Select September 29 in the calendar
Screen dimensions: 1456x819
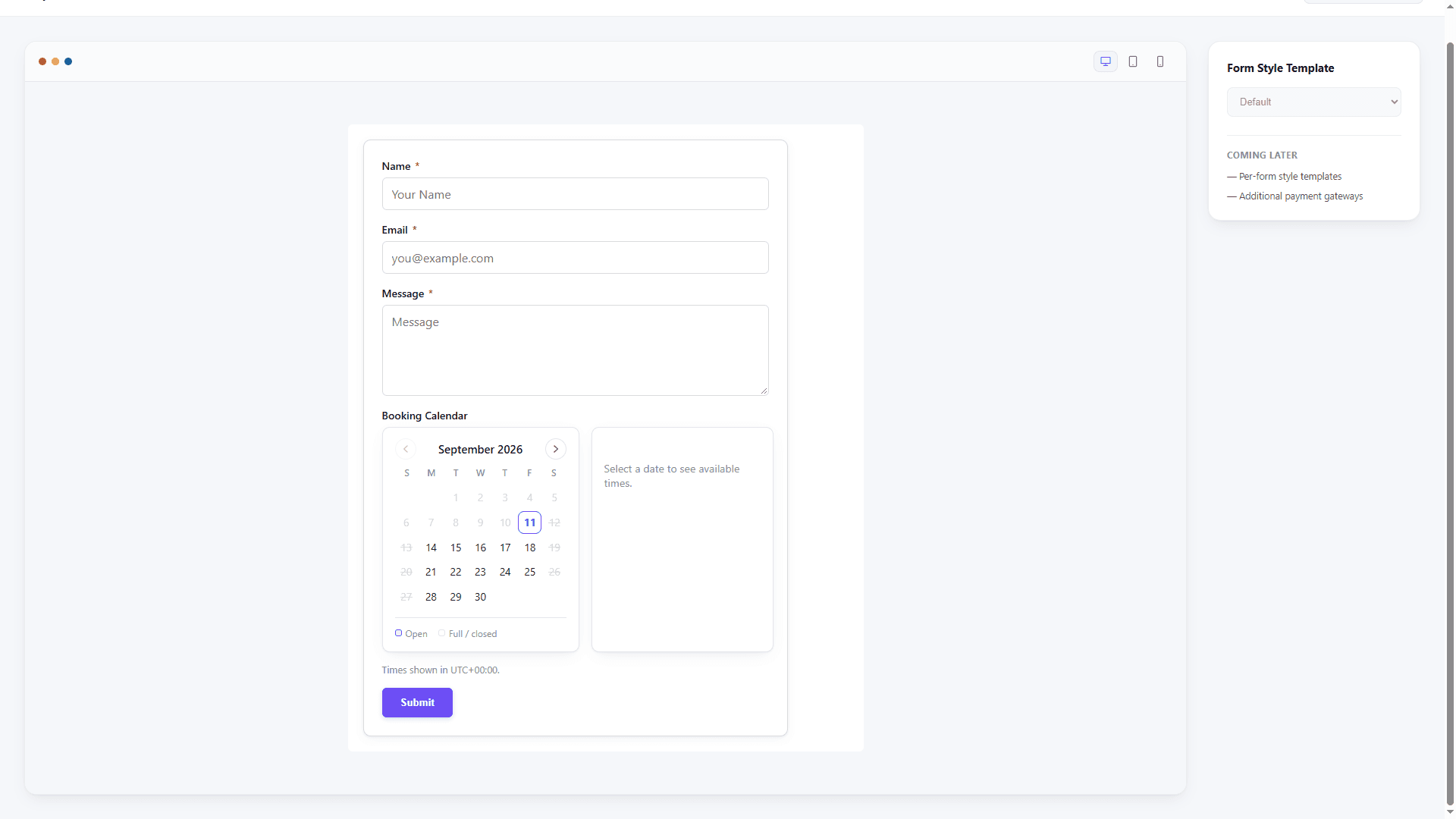[x=456, y=597]
